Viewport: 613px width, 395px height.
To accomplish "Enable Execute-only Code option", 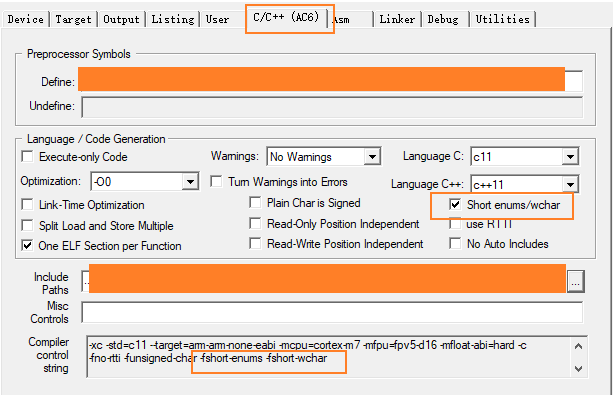I will pos(27,156).
